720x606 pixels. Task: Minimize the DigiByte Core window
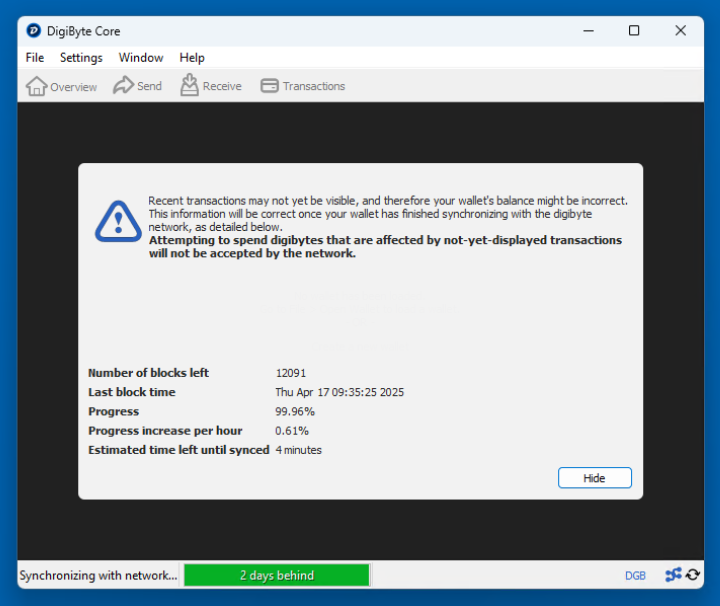[589, 31]
